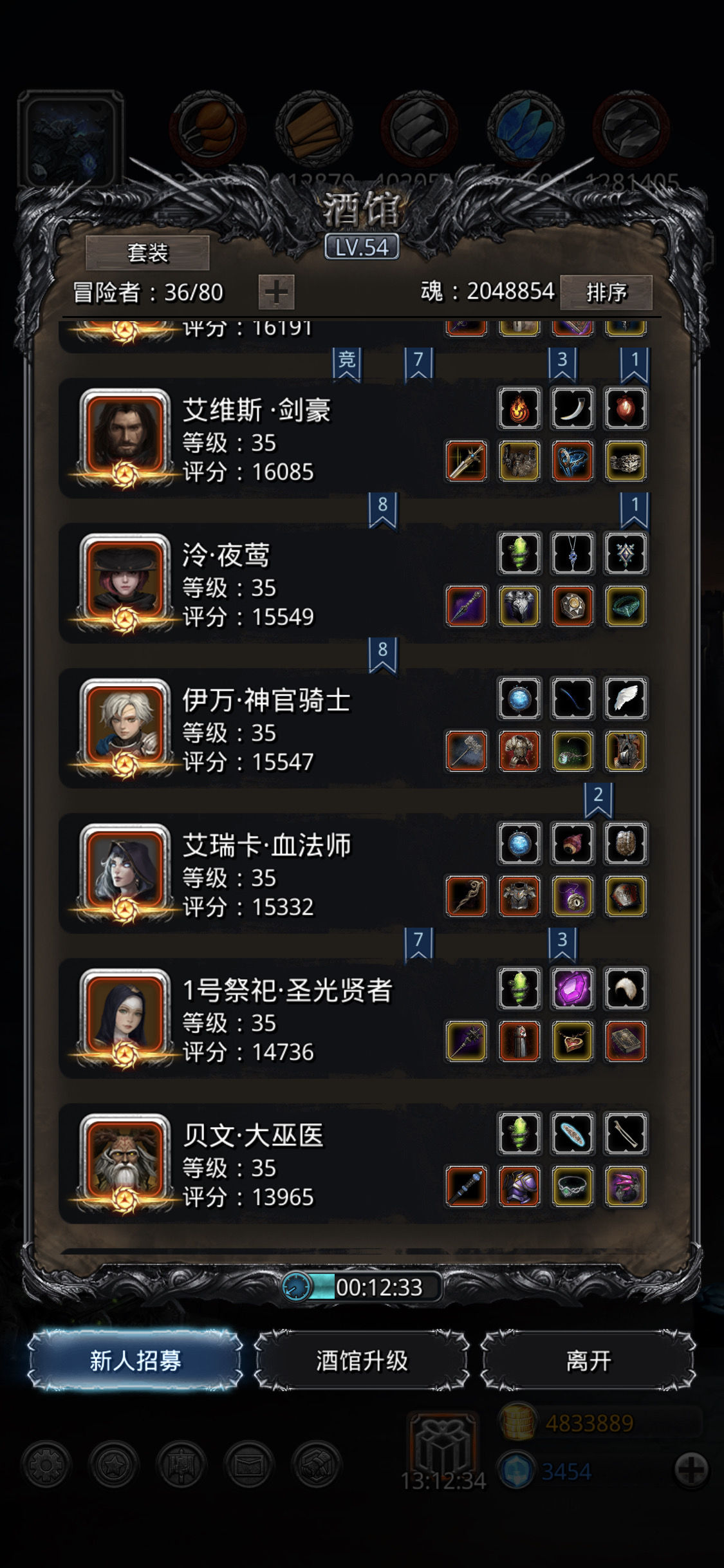
Task: Open the hammer weapon slot of 伊万·神官骑士
Action: (467, 751)
